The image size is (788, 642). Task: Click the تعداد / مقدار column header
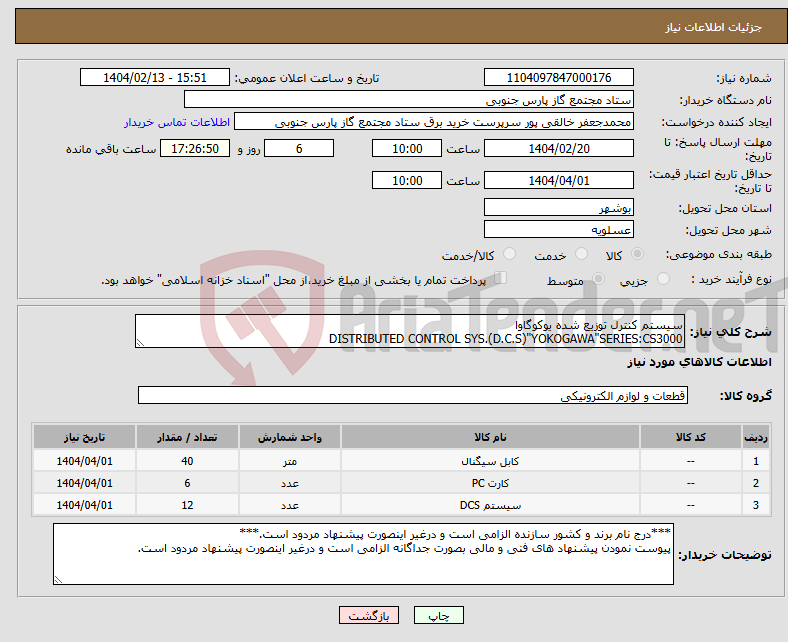pos(187,437)
